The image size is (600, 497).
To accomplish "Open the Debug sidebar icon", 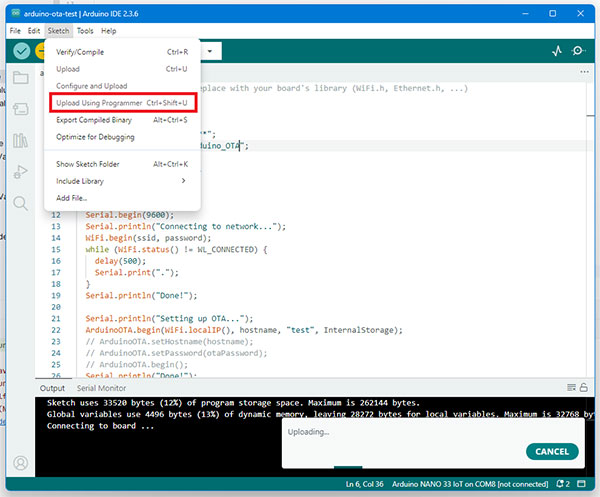I will pos(21,172).
